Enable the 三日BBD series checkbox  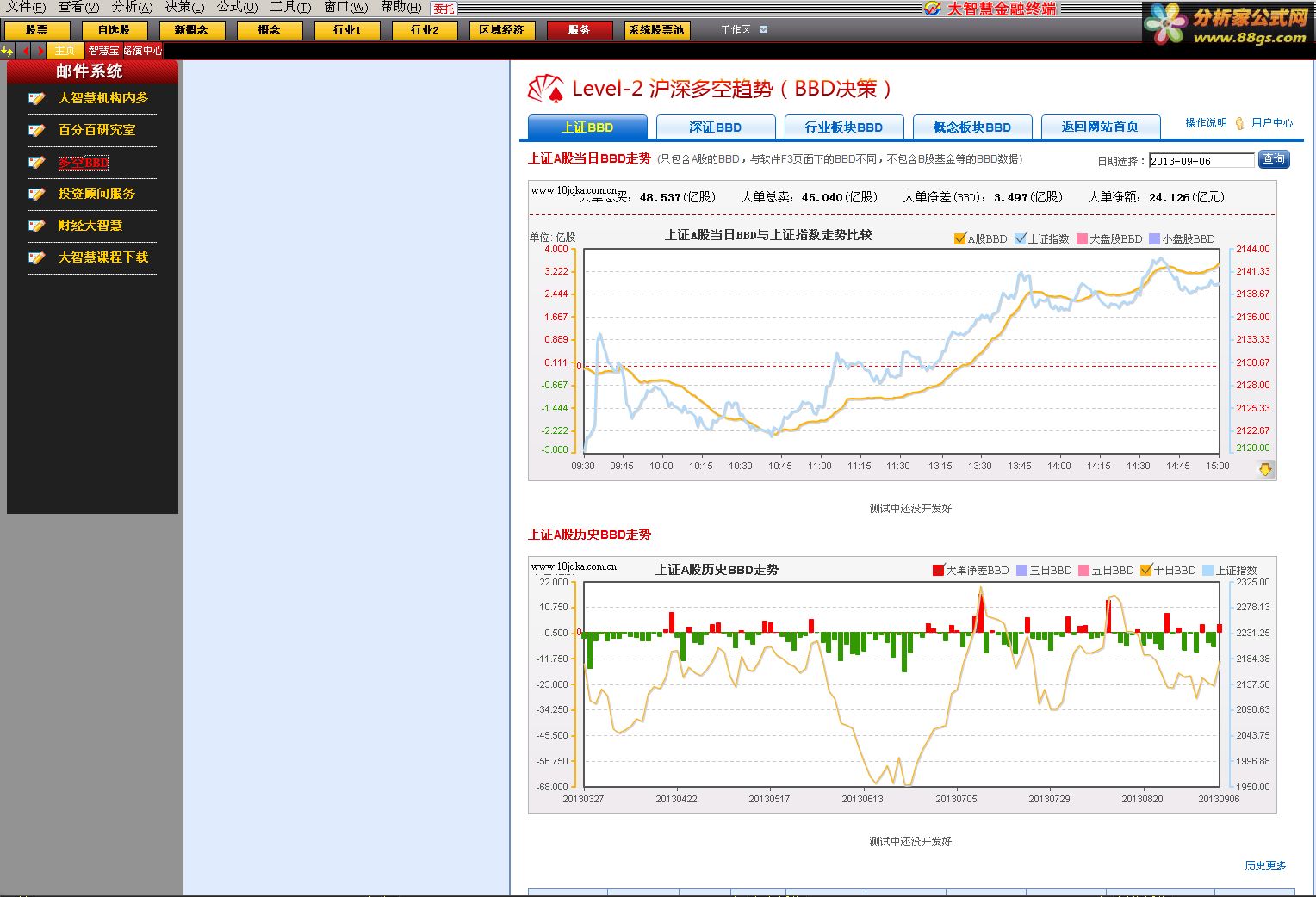pos(1021,570)
